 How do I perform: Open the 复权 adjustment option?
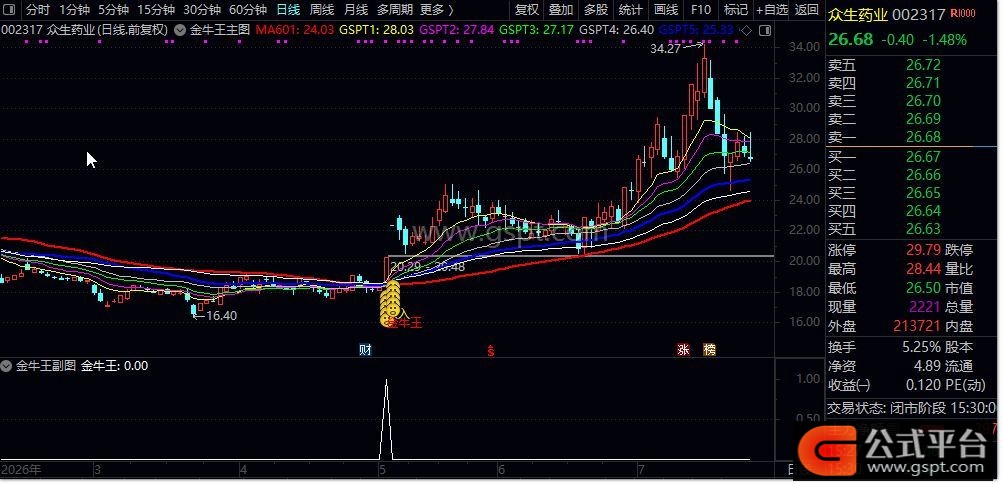click(x=527, y=10)
